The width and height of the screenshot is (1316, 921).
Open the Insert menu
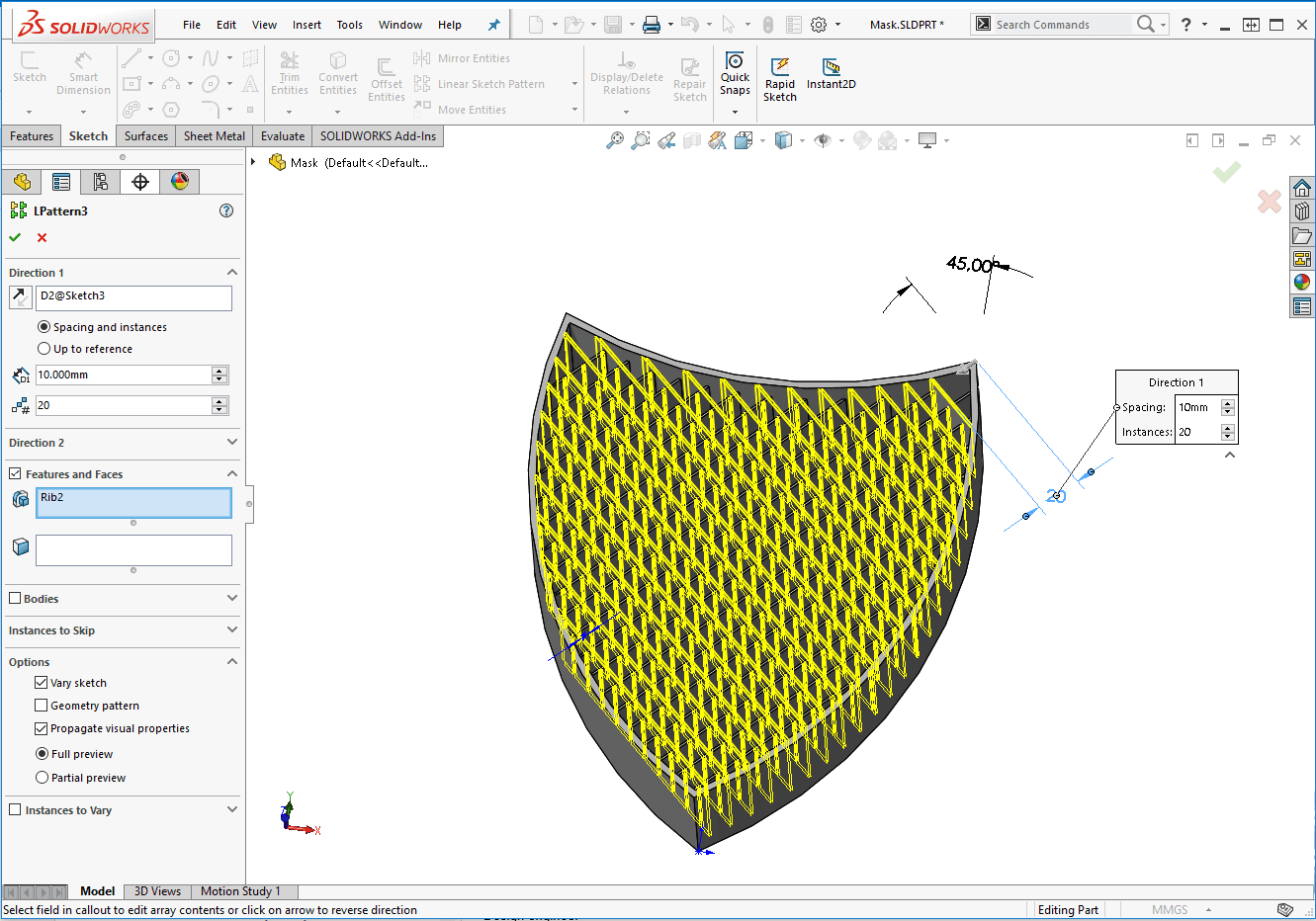coord(307,25)
